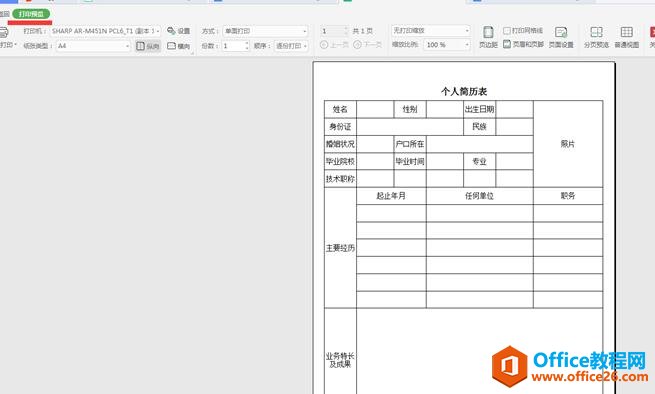655x394 pixels.
Task: Click the 毕业时间 cell in the preview
Action: click(410, 161)
